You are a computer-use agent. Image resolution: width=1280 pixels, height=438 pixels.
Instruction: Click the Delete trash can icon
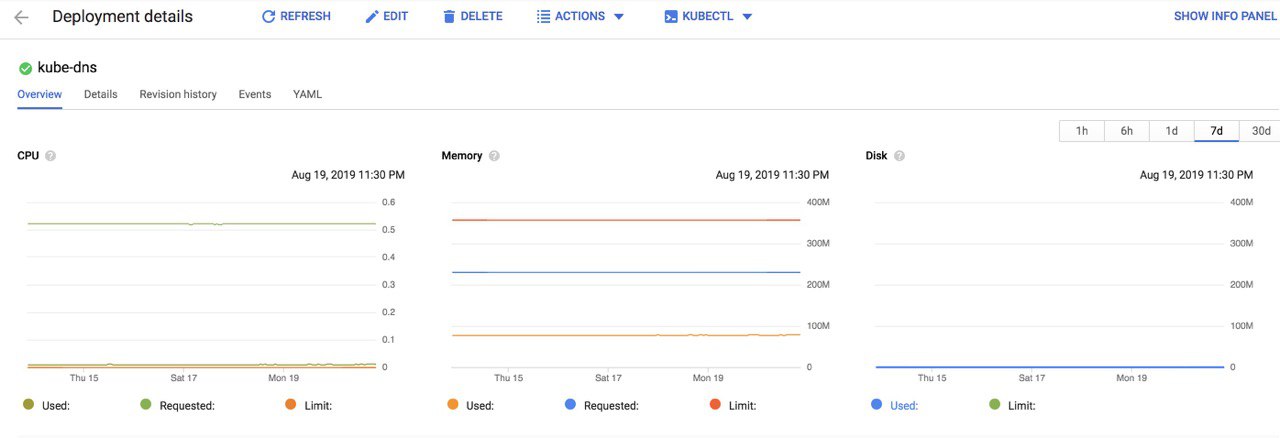click(x=449, y=17)
